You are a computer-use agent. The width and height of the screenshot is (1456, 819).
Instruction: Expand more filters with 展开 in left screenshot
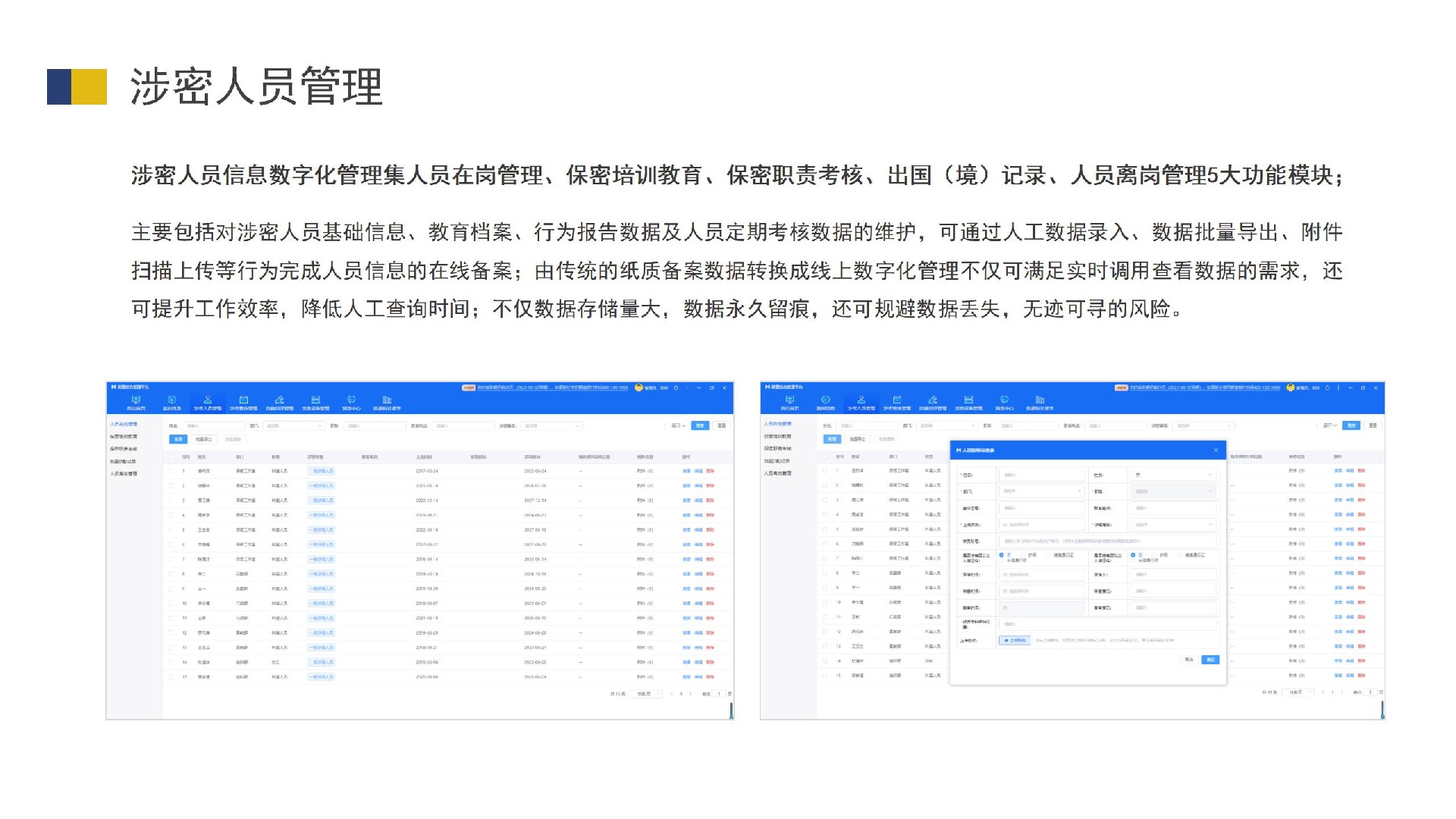point(679,426)
